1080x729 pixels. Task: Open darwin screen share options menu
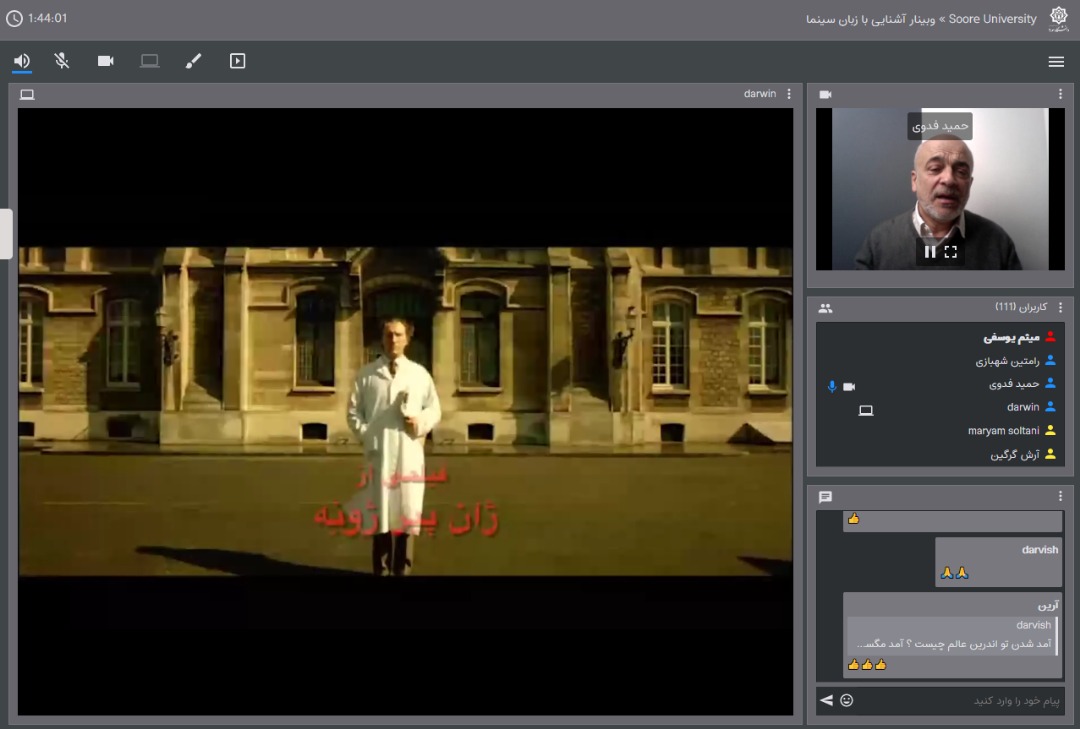tap(789, 94)
